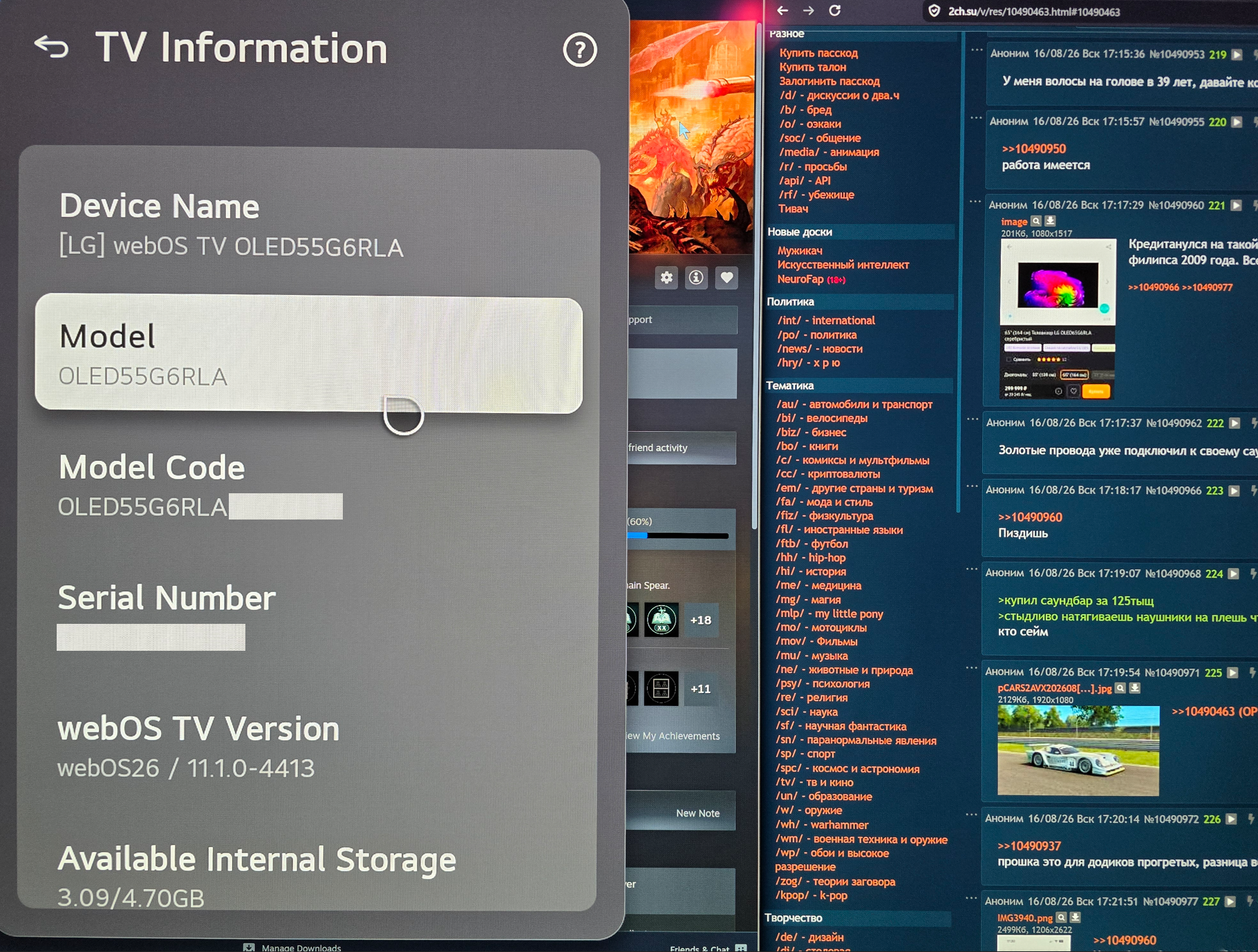Viewport: 1258px width, 952px height.
Task: Open the three-dot menu for post №10490960
Action: point(975,202)
